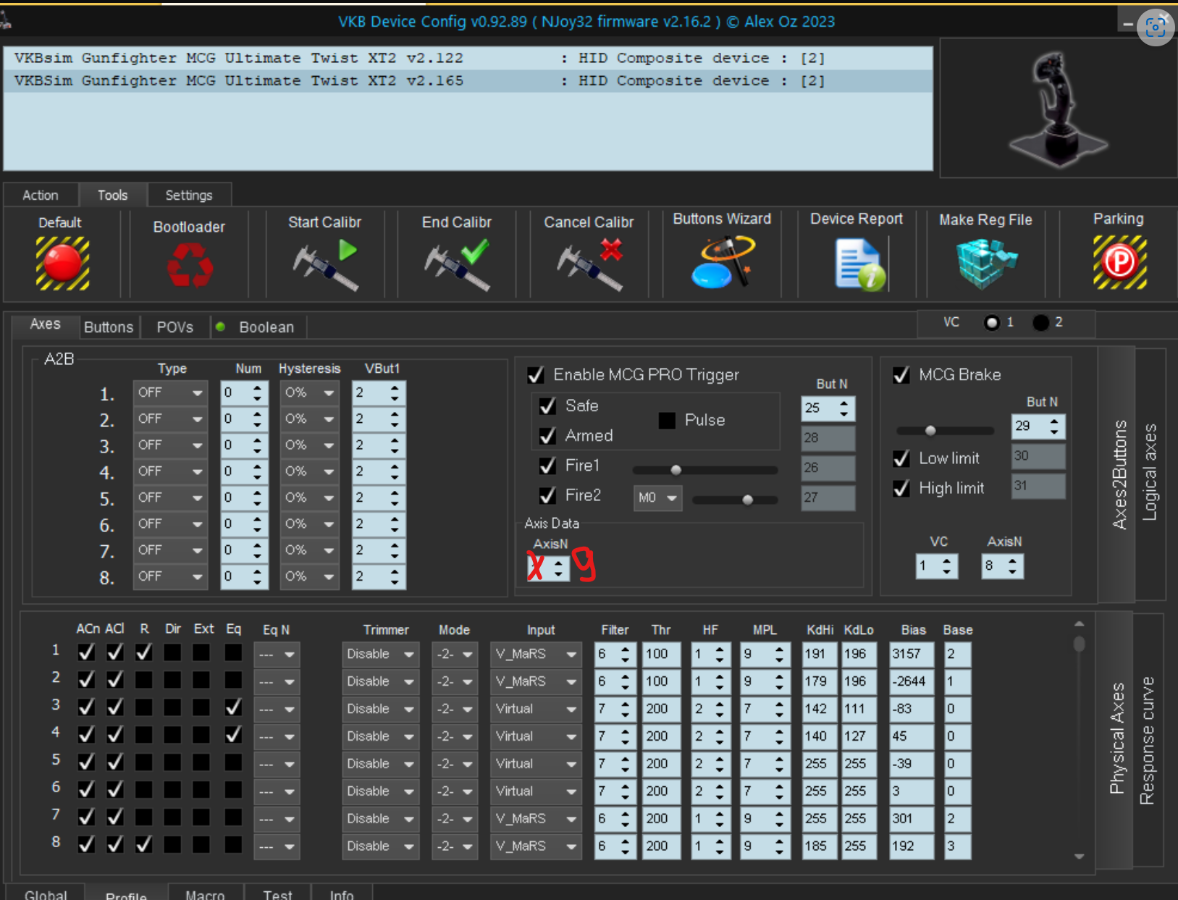The width and height of the screenshot is (1178, 900).
Task: Toggle the High limit checkbox
Action: pyautogui.click(x=902, y=488)
